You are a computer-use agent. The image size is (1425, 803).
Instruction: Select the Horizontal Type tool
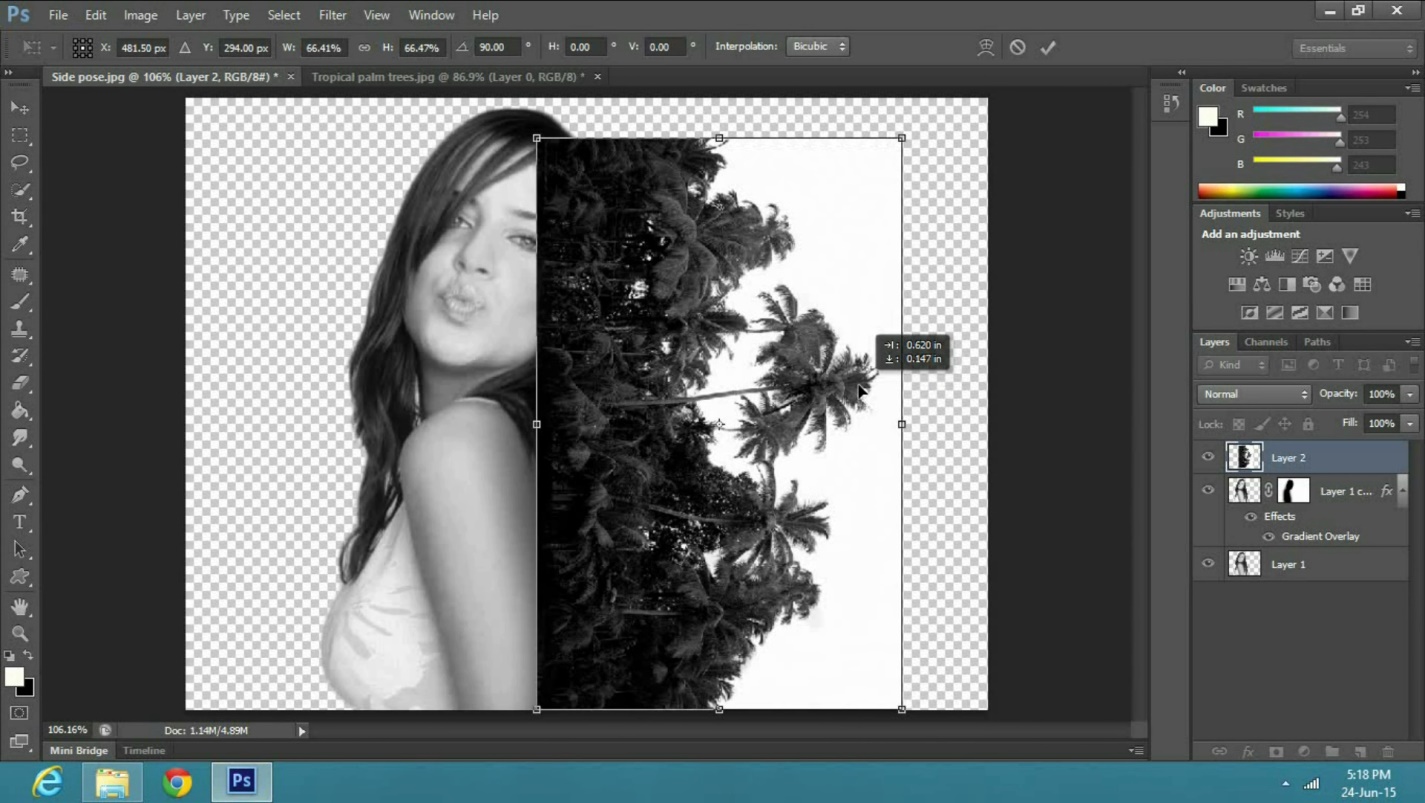coord(19,522)
